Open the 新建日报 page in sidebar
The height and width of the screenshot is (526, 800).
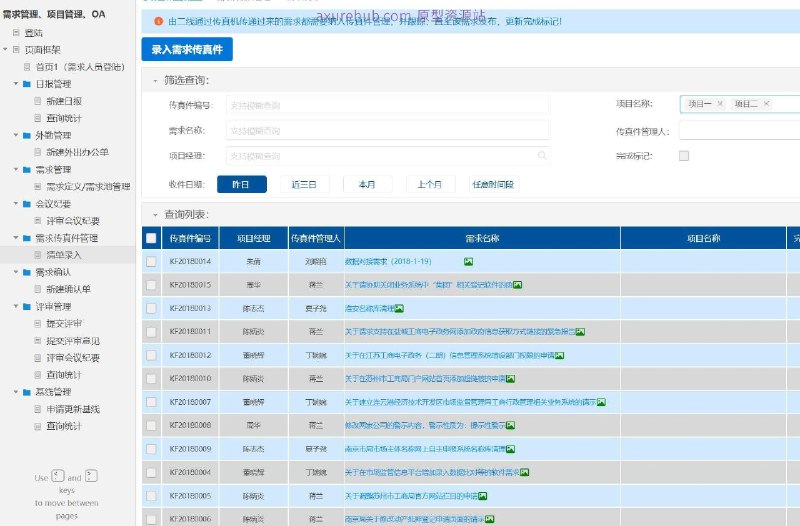tap(64, 101)
